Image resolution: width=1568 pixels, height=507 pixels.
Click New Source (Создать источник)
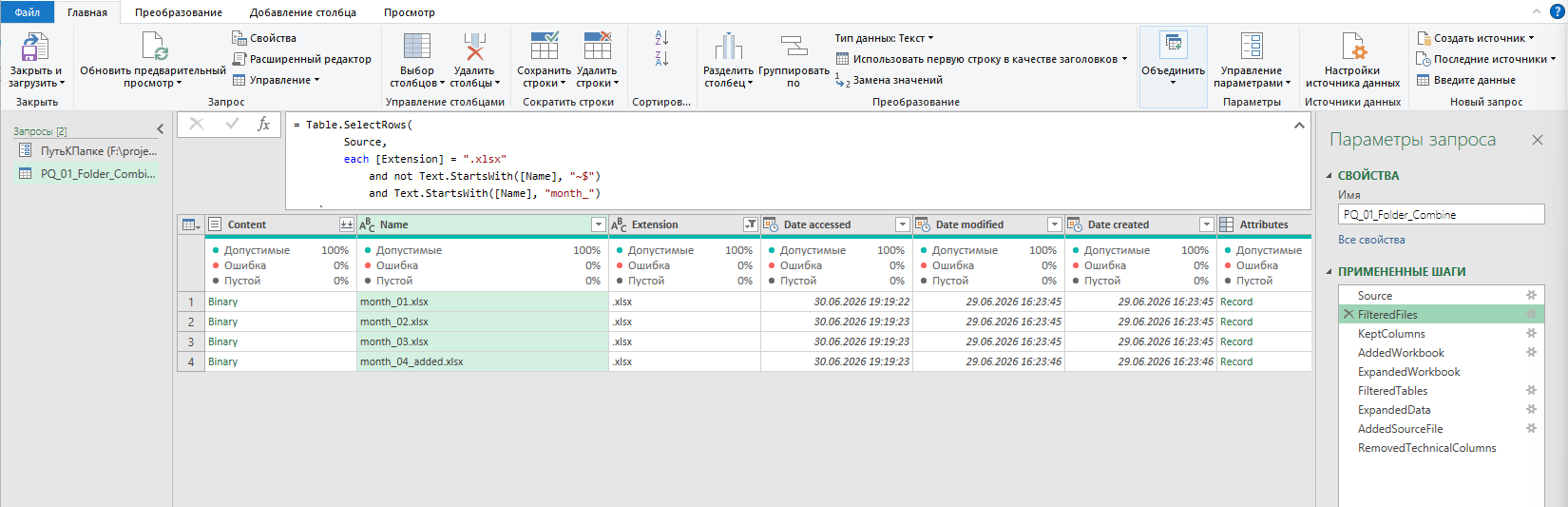[1475, 38]
